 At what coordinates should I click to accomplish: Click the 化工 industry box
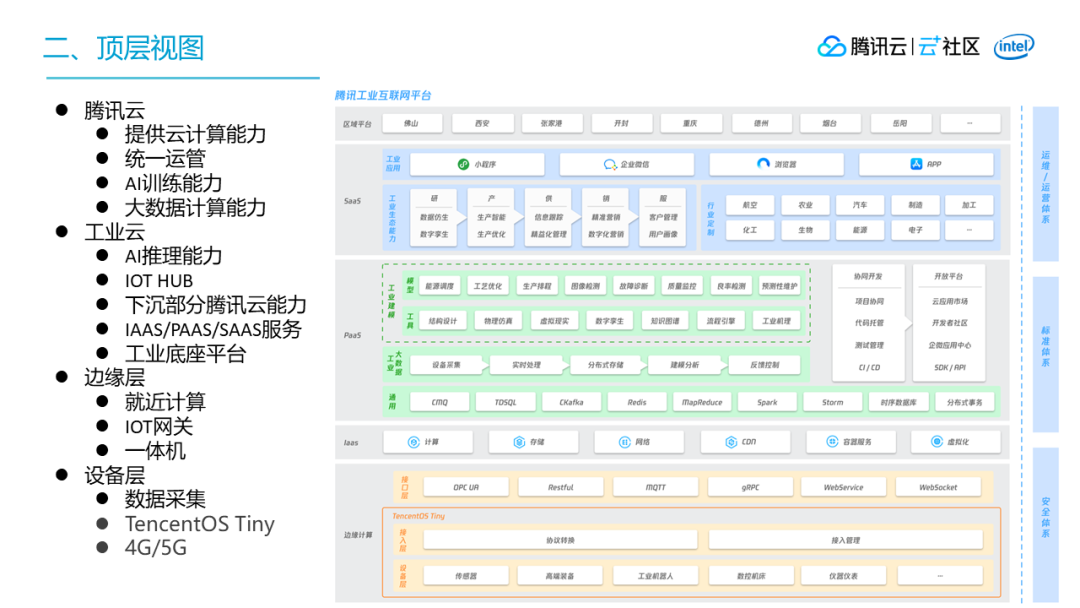pos(750,230)
